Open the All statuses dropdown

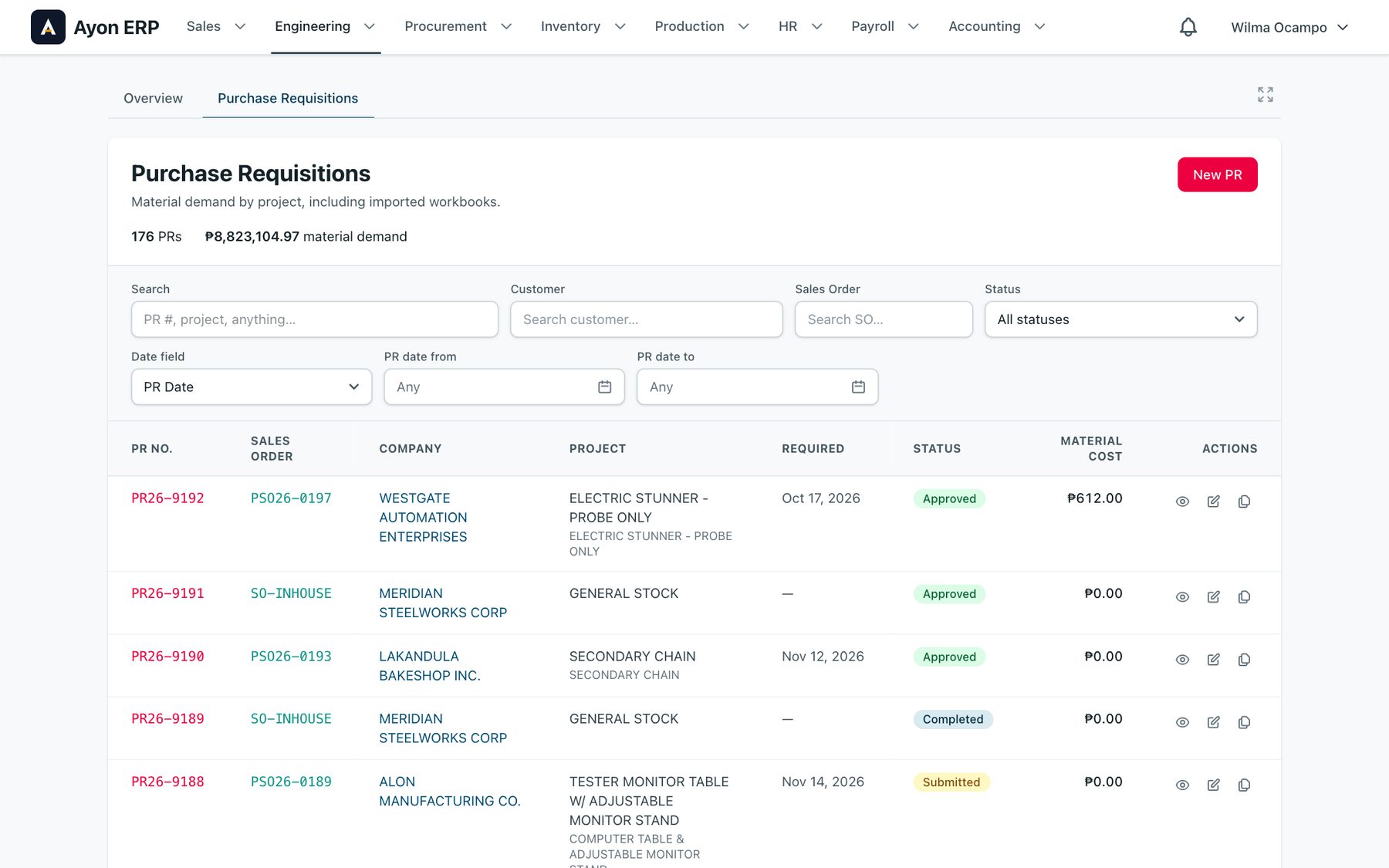tap(1120, 319)
